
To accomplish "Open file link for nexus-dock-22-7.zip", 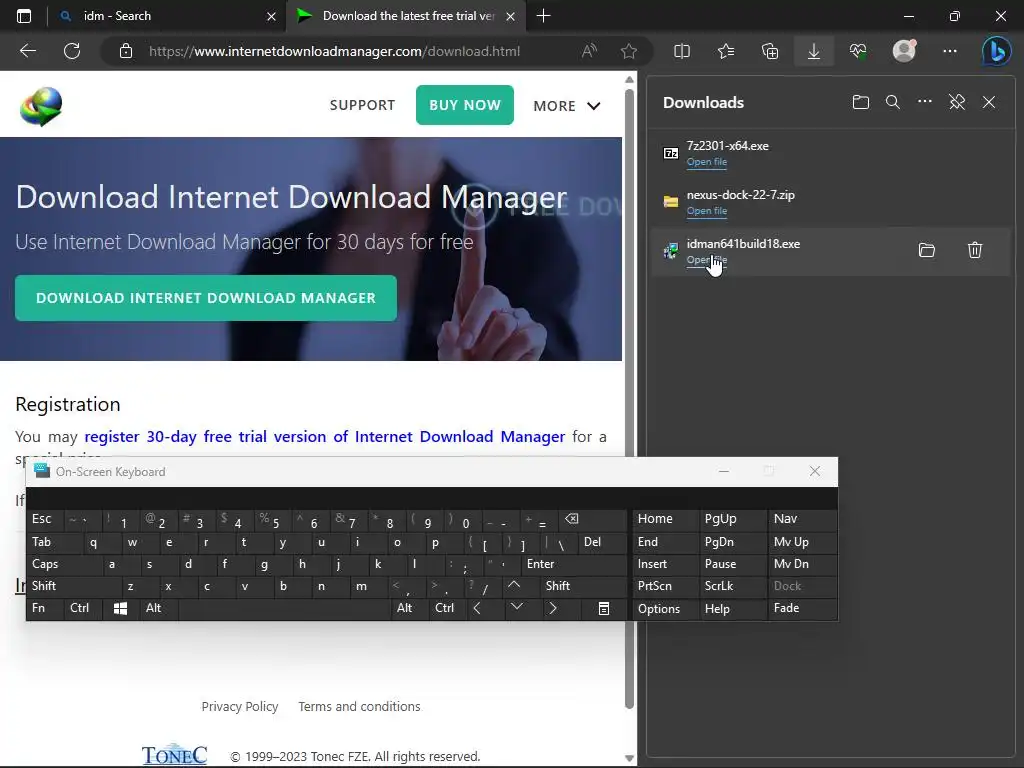I will click(707, 211).
